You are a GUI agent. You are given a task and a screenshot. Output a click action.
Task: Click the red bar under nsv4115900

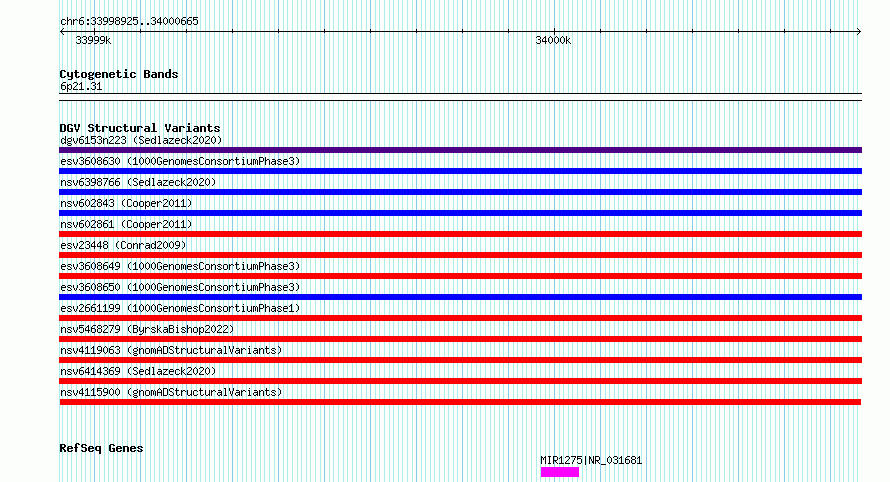[460, 402]
